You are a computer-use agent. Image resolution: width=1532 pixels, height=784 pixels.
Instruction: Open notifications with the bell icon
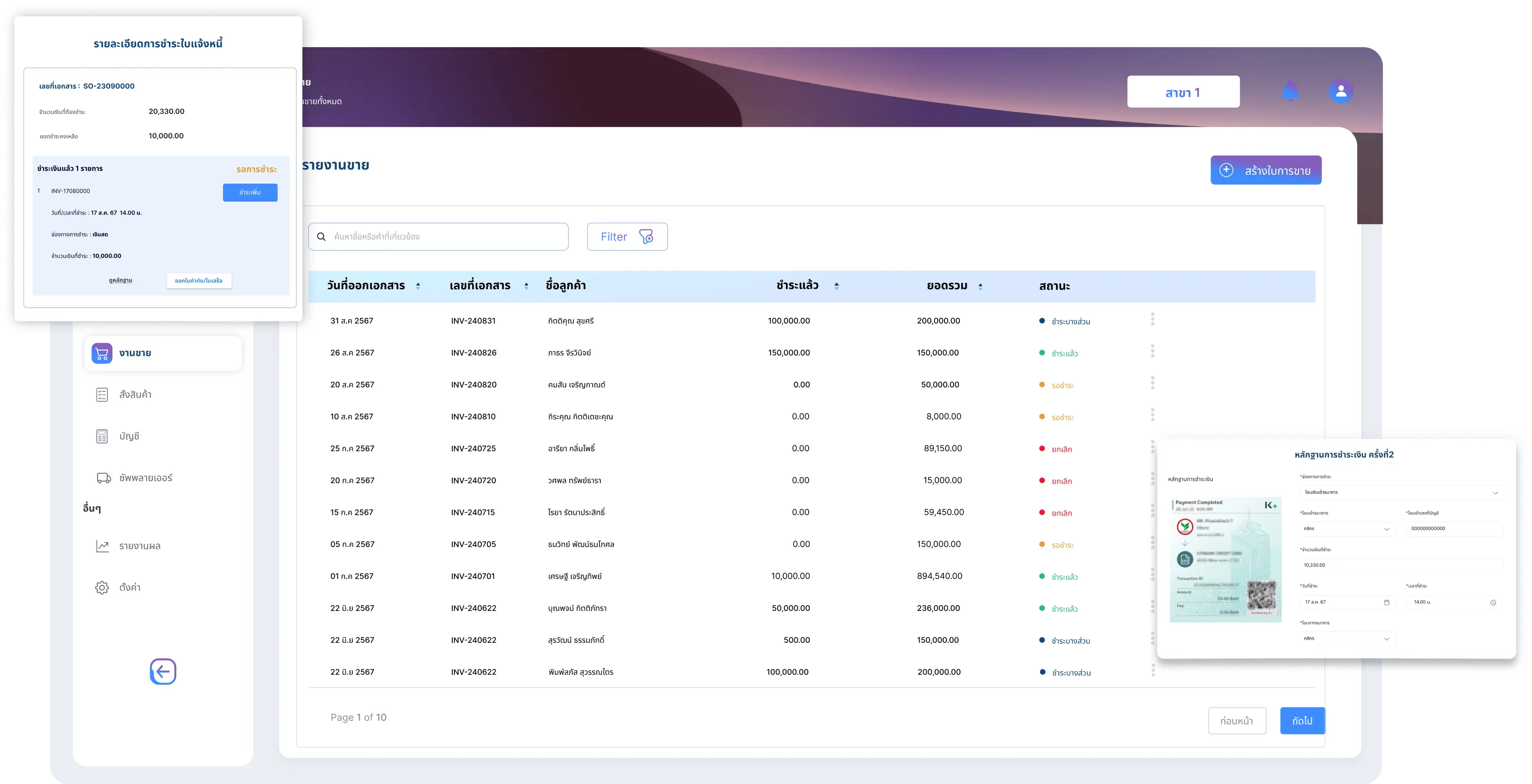pos(1290,92)
